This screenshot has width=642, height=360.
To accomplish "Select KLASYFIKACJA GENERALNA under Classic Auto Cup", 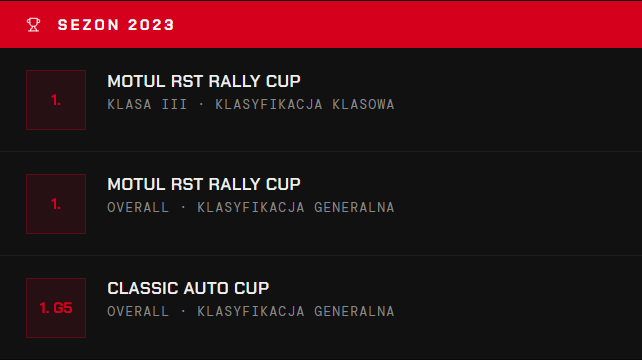I will pyautogui.click(x=296, y=312).
